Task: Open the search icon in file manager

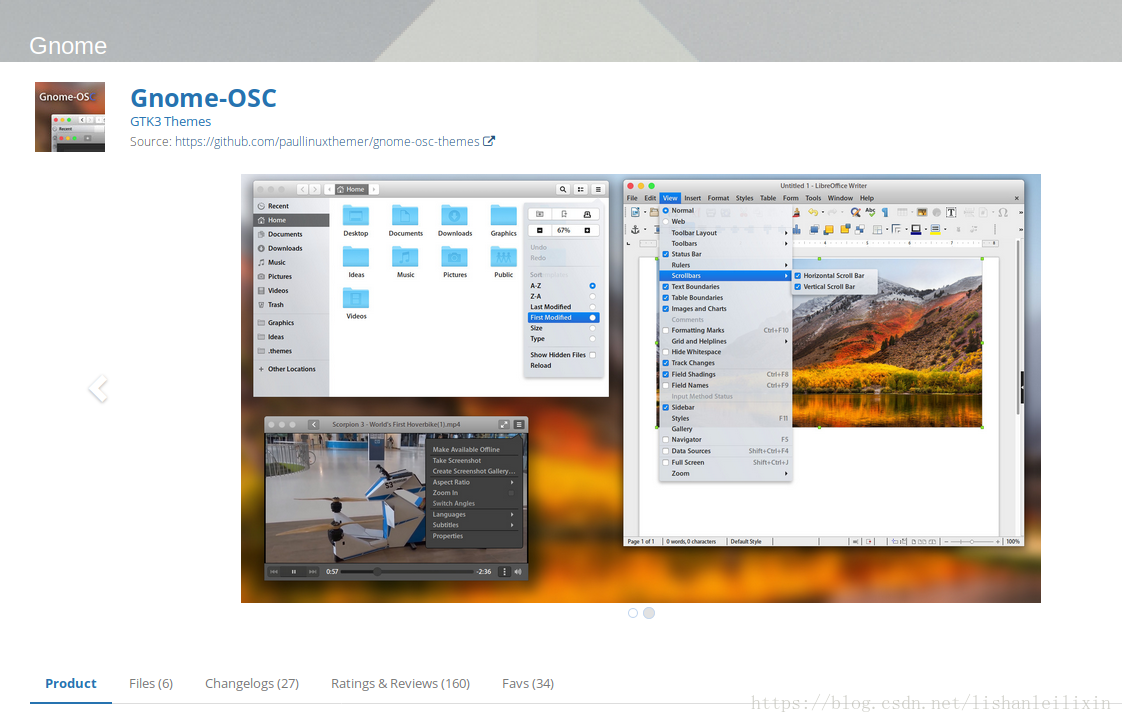Action: [563, 190]
